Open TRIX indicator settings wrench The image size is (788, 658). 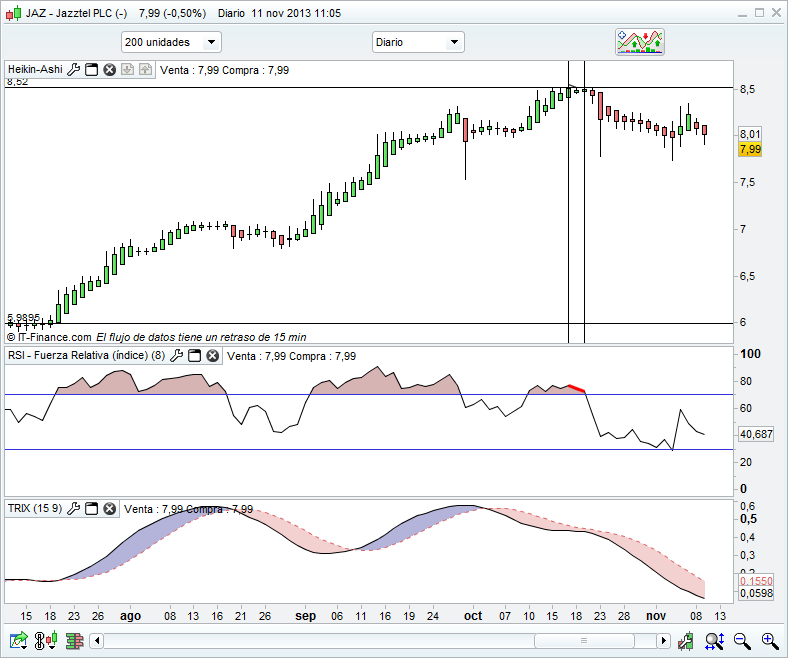[x=73, y=508]
